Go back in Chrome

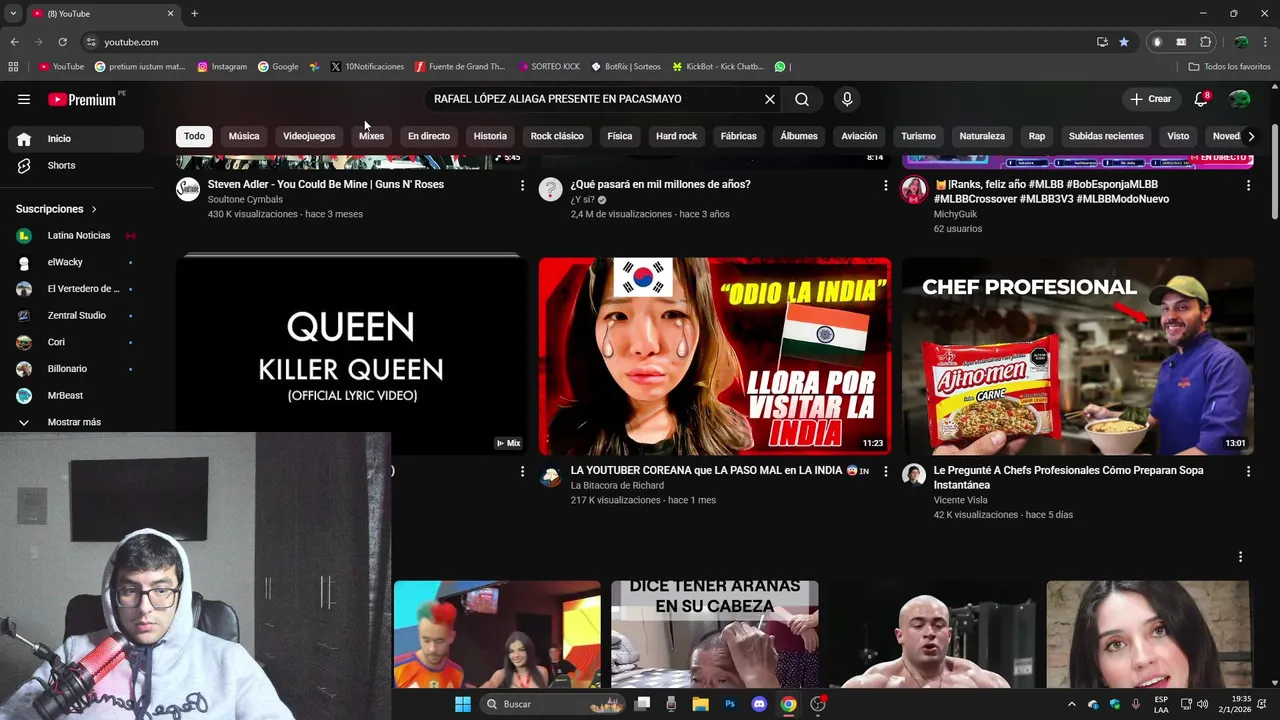[14, 42]
